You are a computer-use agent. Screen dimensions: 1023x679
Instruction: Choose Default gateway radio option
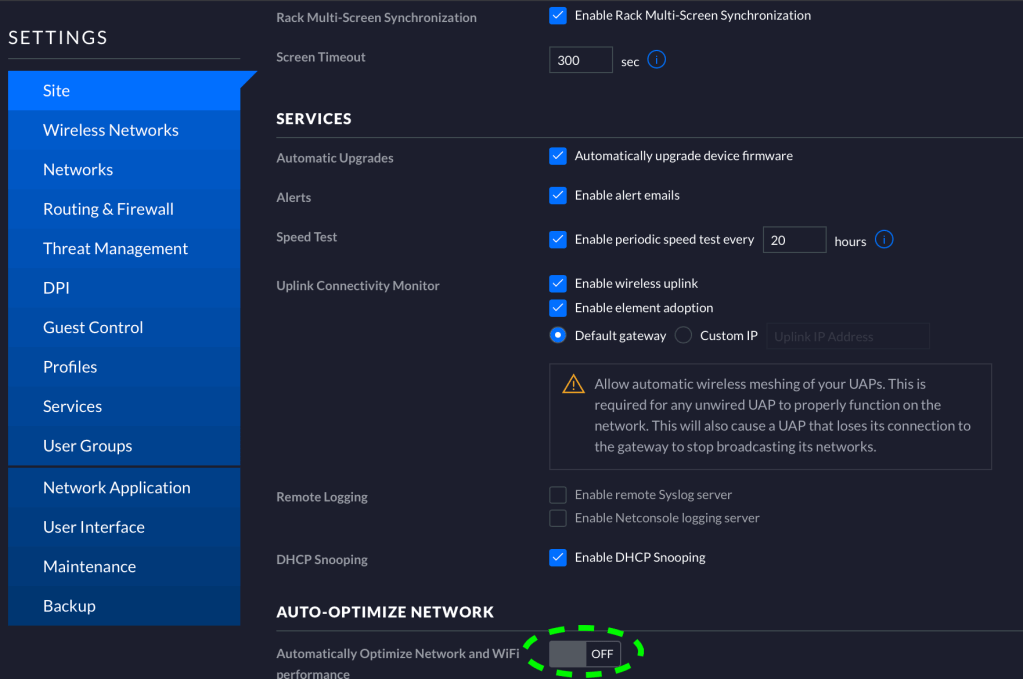click(x=558, y=336)
